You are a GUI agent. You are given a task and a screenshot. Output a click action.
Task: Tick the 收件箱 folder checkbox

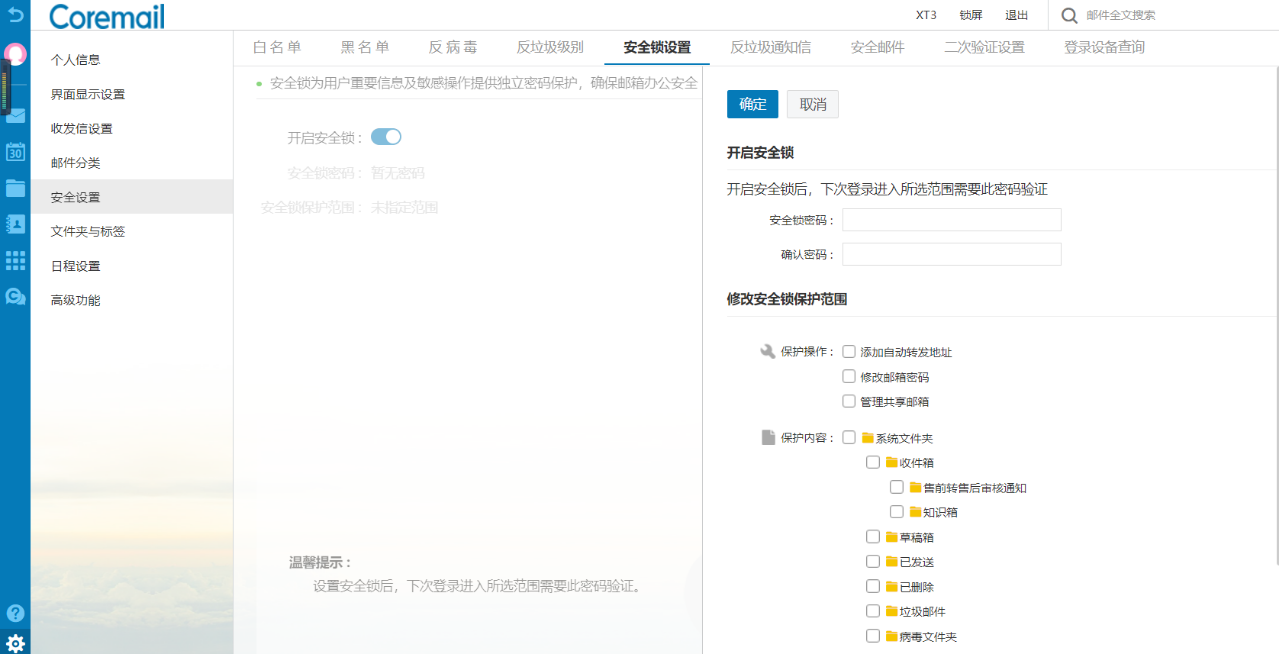[873, 462]
